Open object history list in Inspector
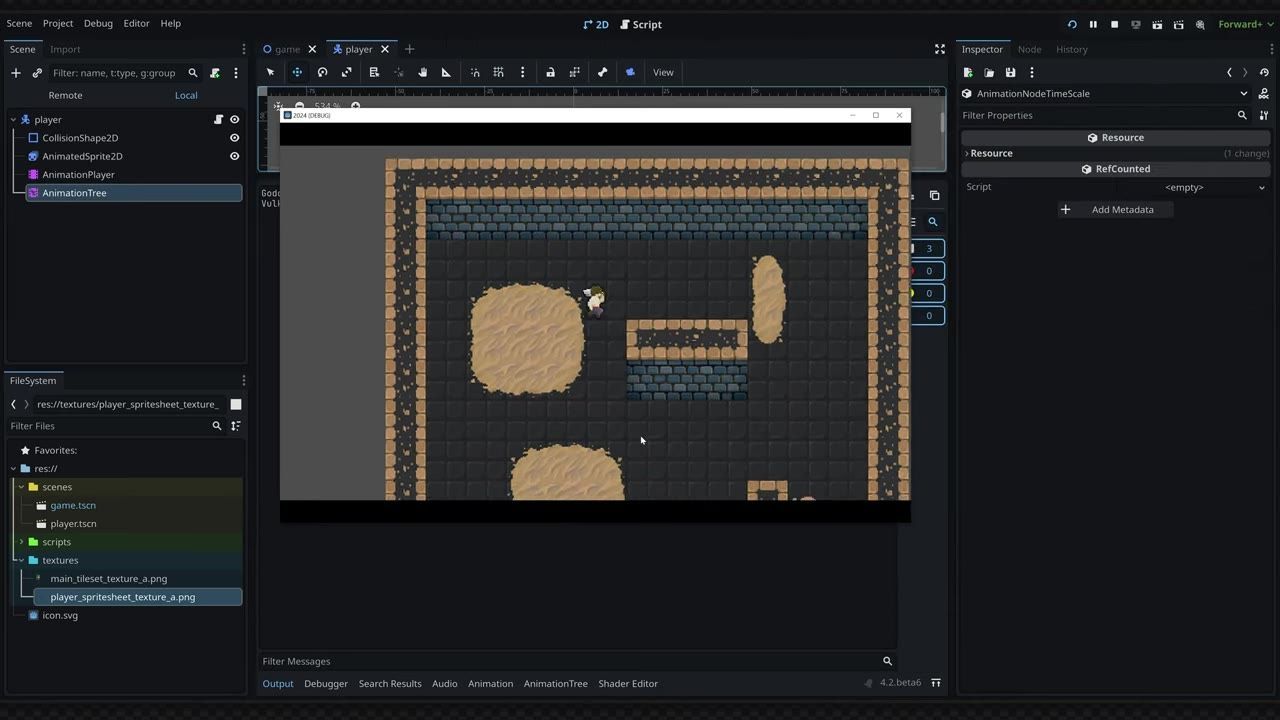 (1264, 72)
